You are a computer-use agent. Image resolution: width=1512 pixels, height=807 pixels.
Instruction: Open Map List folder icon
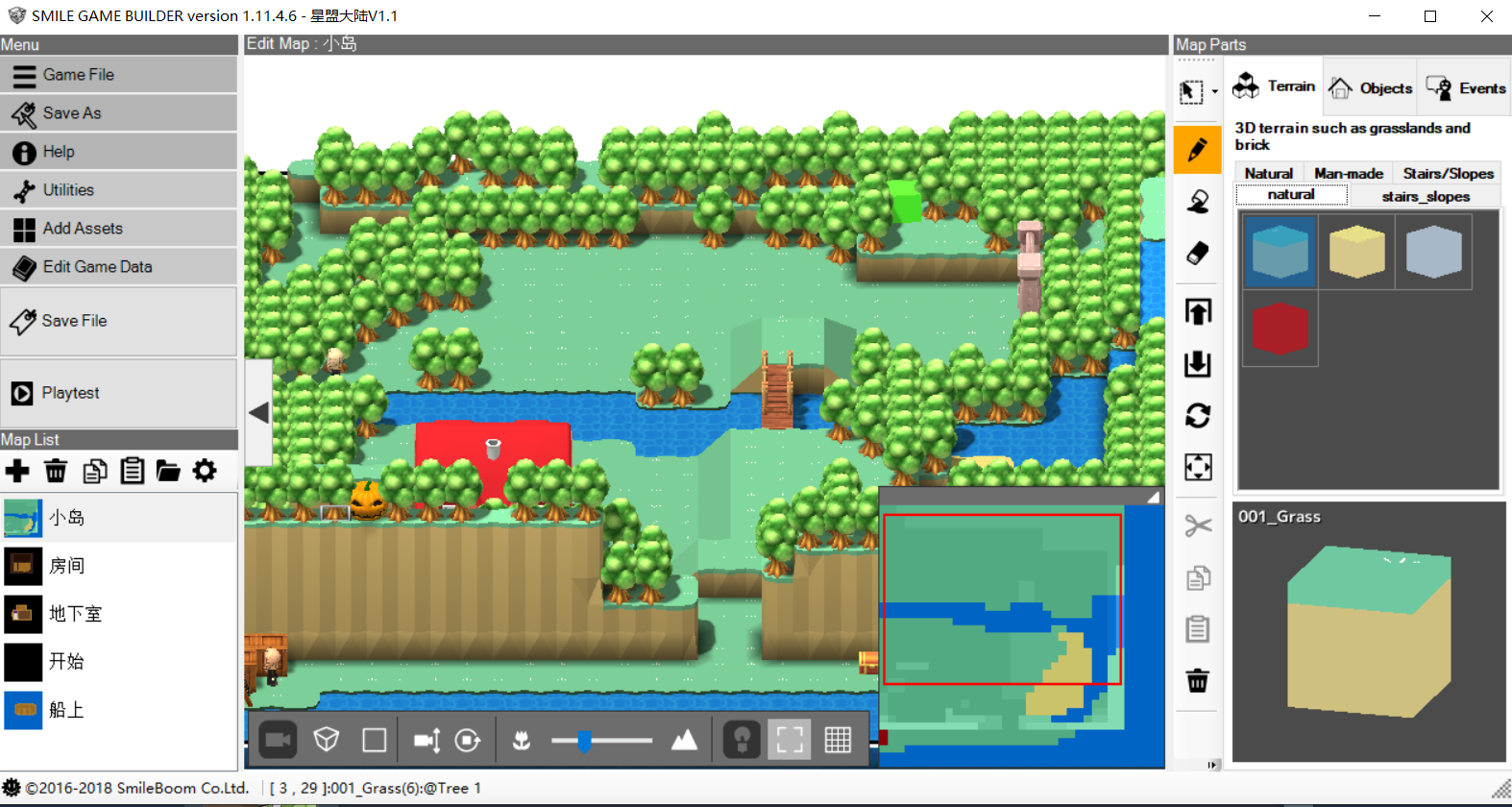[168, 471]
